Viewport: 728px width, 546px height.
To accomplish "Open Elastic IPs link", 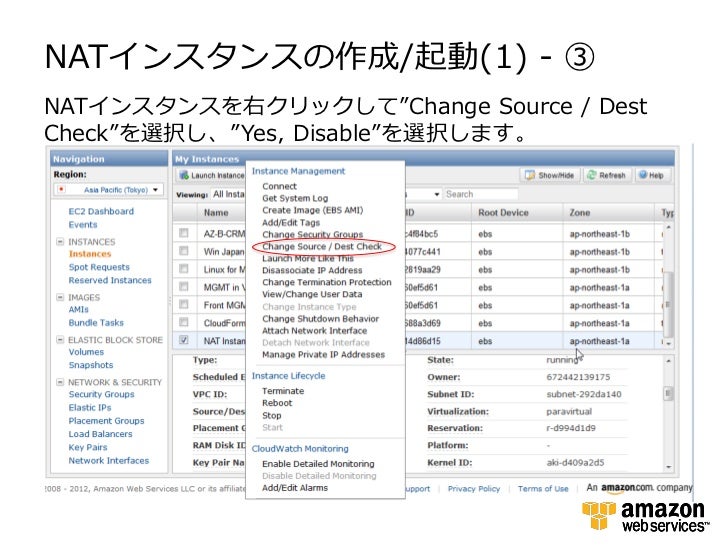I will point(90,408).
